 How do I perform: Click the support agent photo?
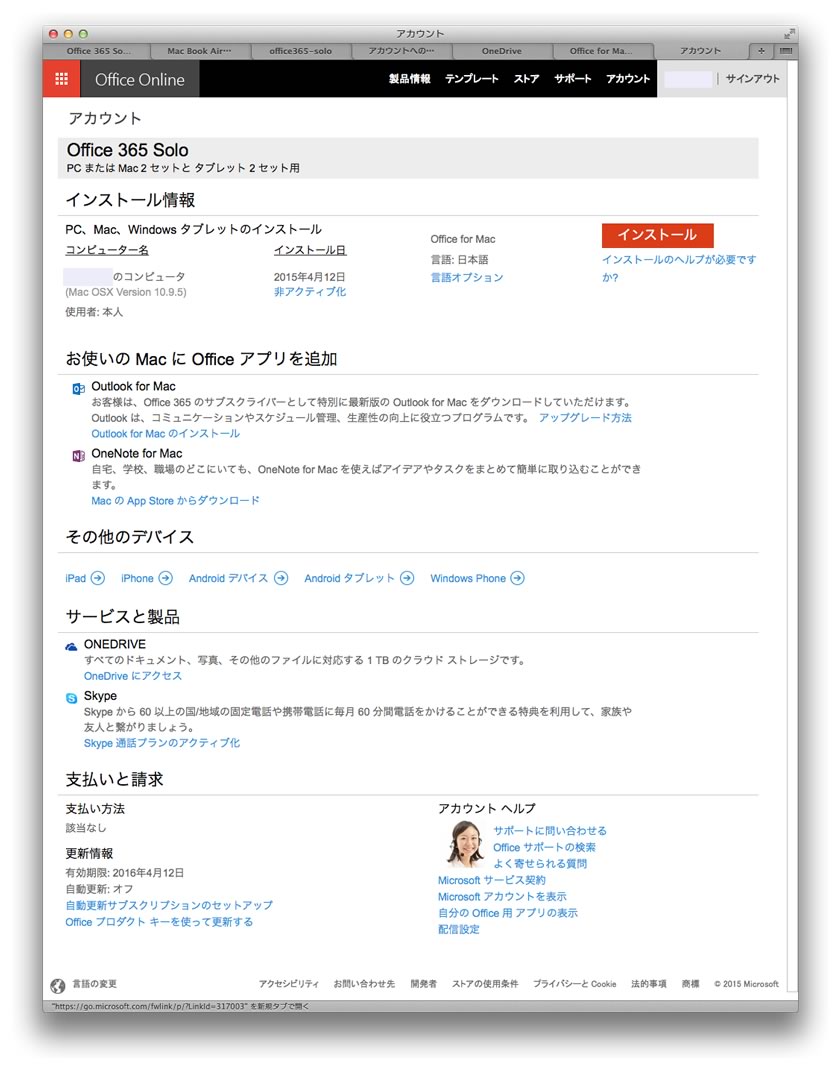[x=464, y=844]
